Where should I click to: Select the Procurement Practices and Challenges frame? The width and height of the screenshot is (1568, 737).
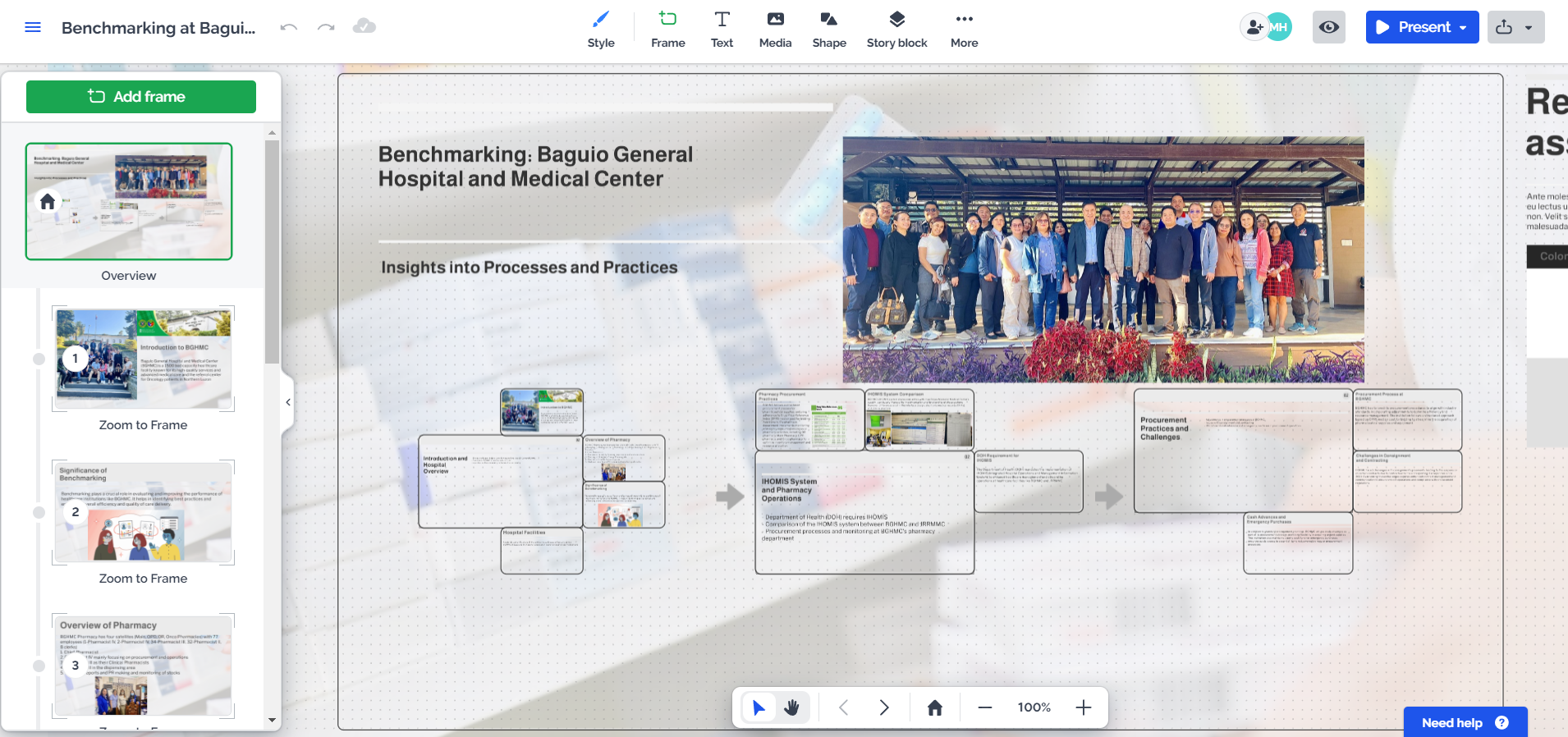point(1243,451)
